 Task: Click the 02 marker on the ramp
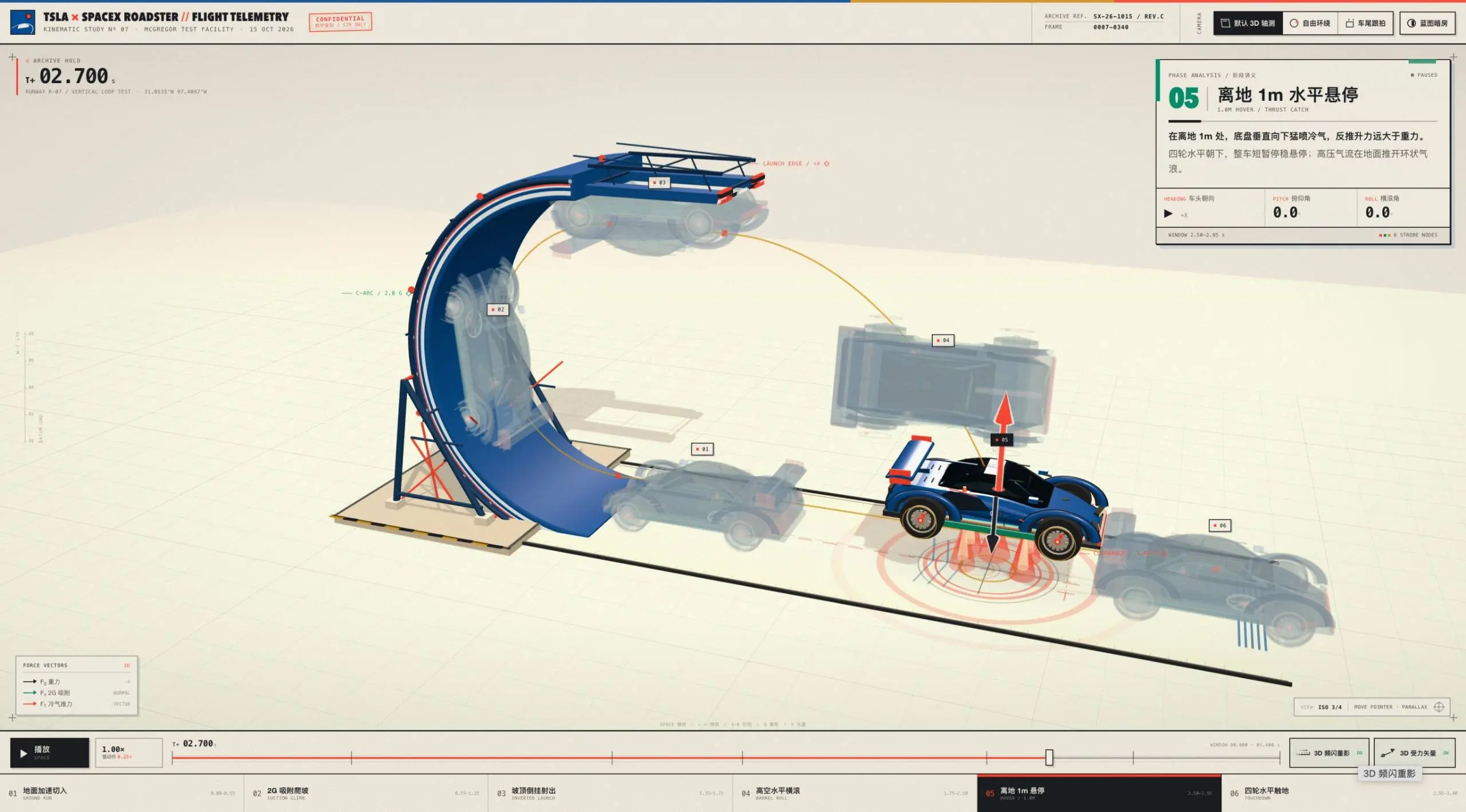[498, 309]
